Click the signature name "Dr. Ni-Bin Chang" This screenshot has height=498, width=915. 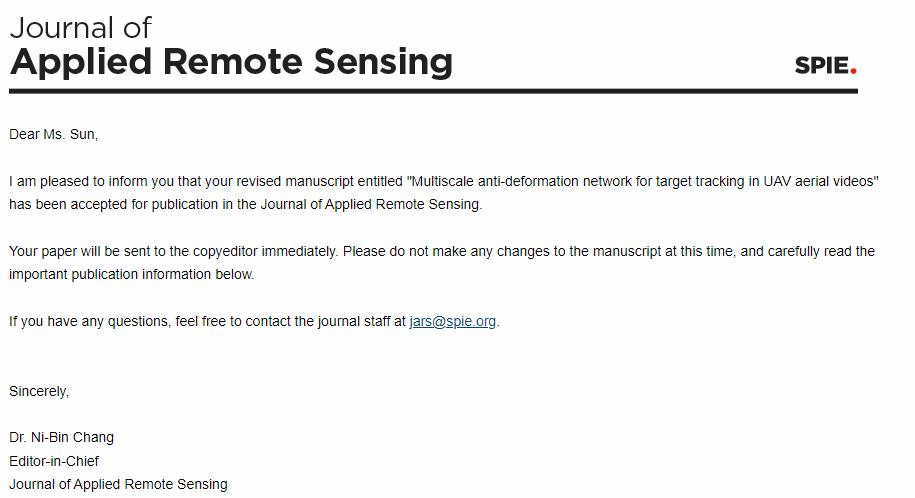tap(62, 437)
